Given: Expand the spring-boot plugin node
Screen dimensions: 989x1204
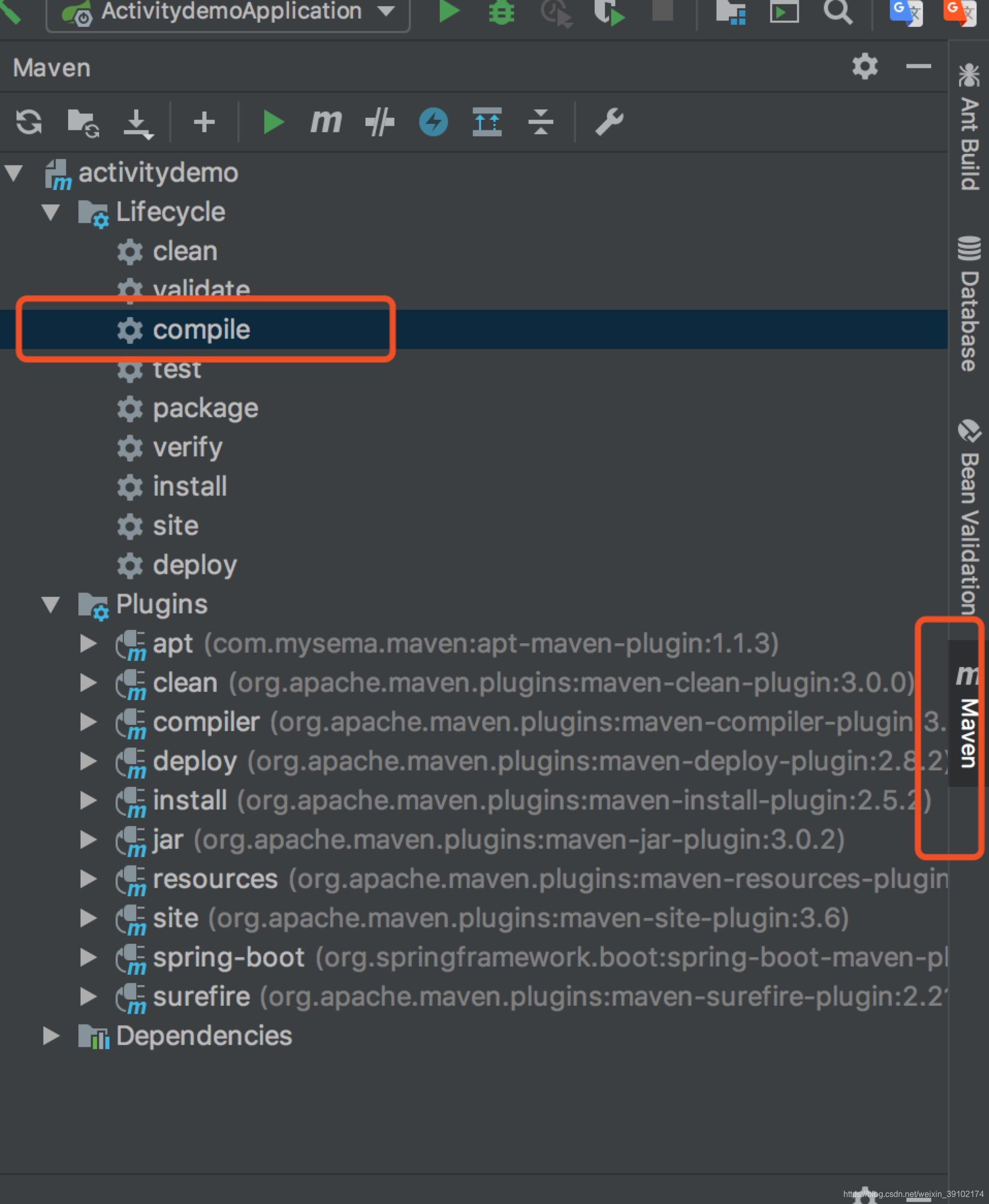Looking at the screenshot, I should pyautogui.click(x=88, y=957).
